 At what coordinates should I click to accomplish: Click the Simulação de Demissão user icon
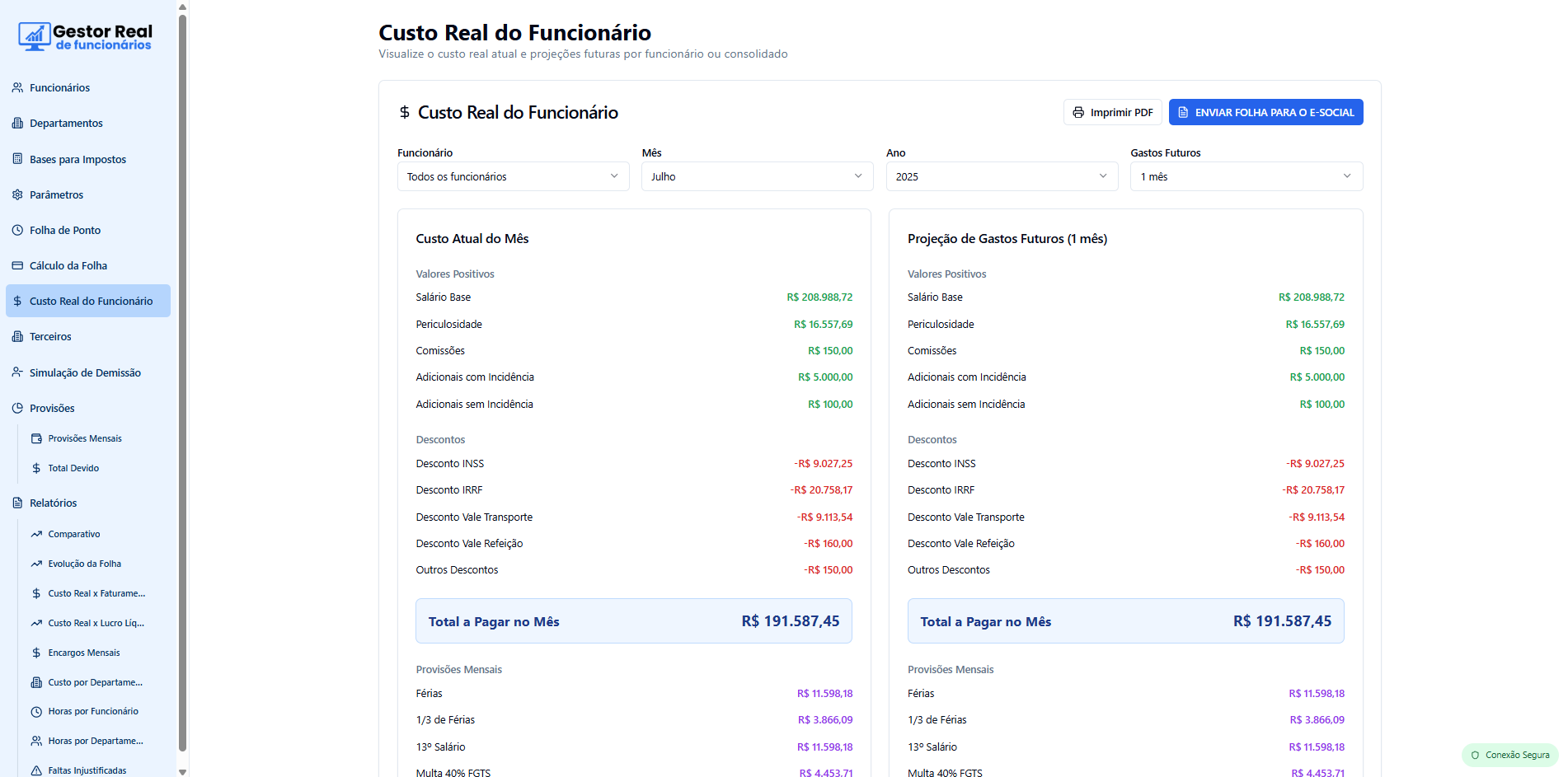[17, 372]
